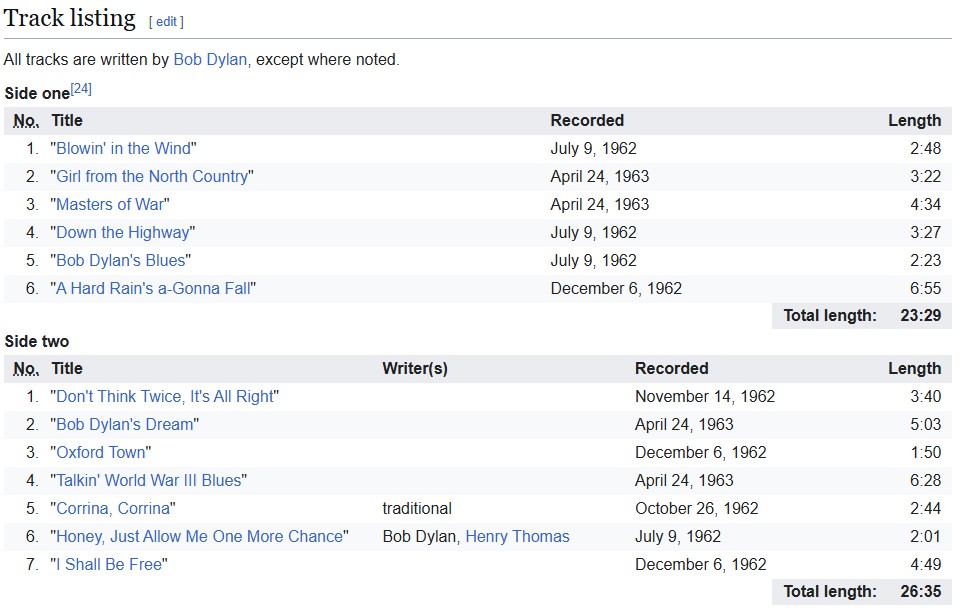Visit Don't Think Twice, It's All Right

165,396
